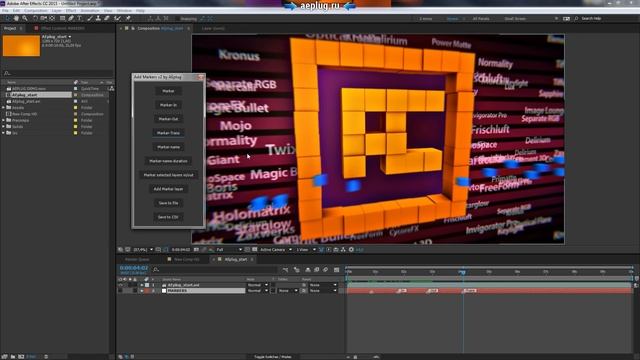Toggle transparency grid below the viewer
Screen dimensions: 640x360
pos(255,249)
